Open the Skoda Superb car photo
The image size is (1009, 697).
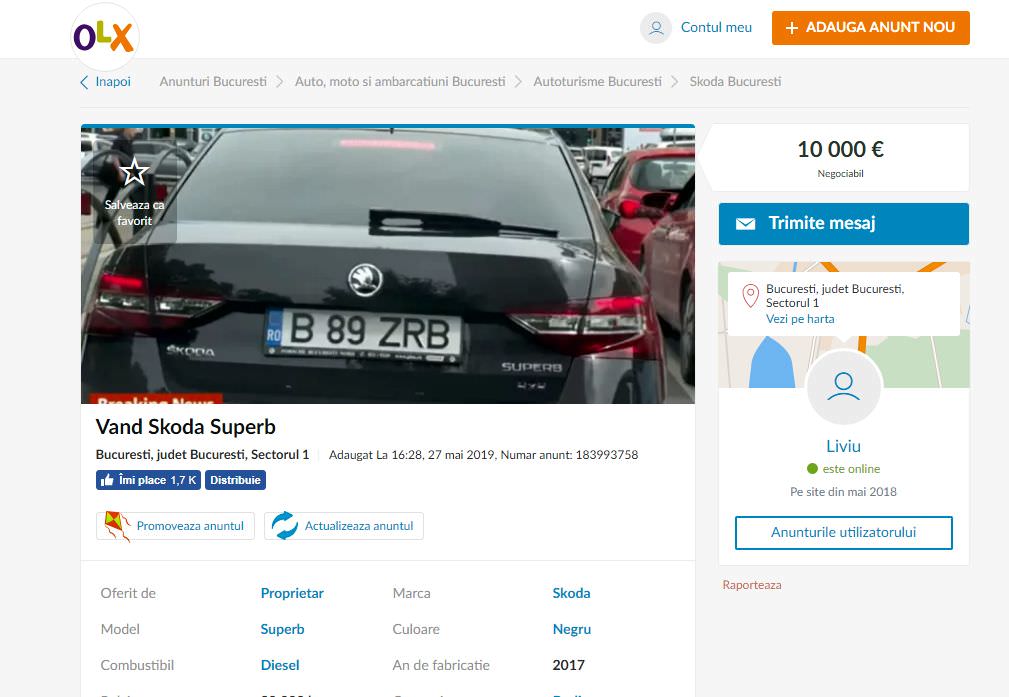point(387,265)
